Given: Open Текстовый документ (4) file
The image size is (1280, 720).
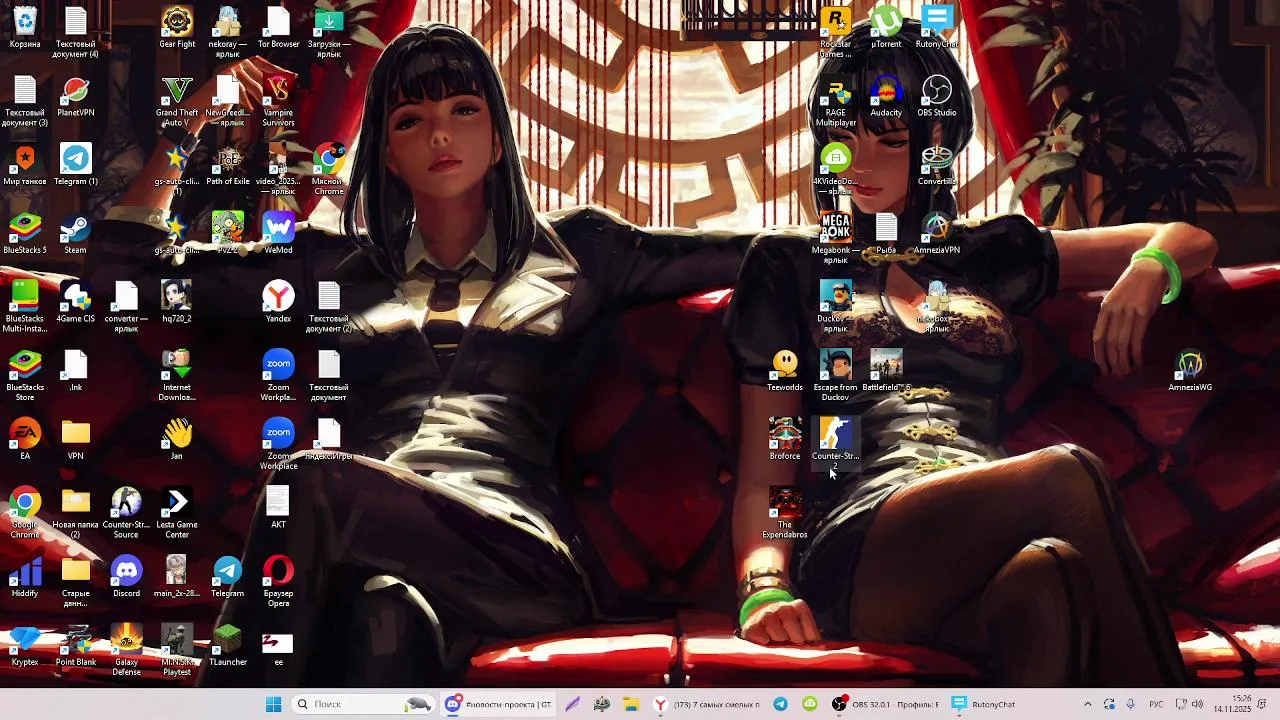Looking at the screenshot, I should (x=76, y=32).
